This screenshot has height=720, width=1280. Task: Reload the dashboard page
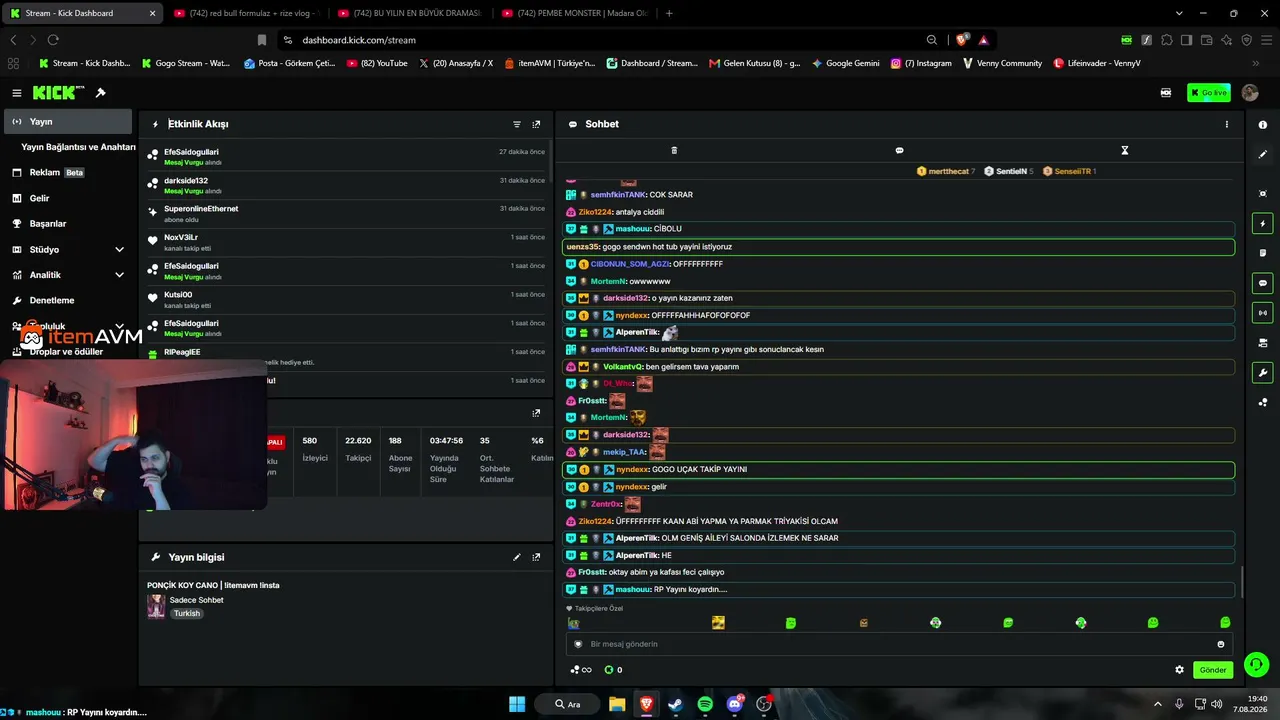(53, 40)
